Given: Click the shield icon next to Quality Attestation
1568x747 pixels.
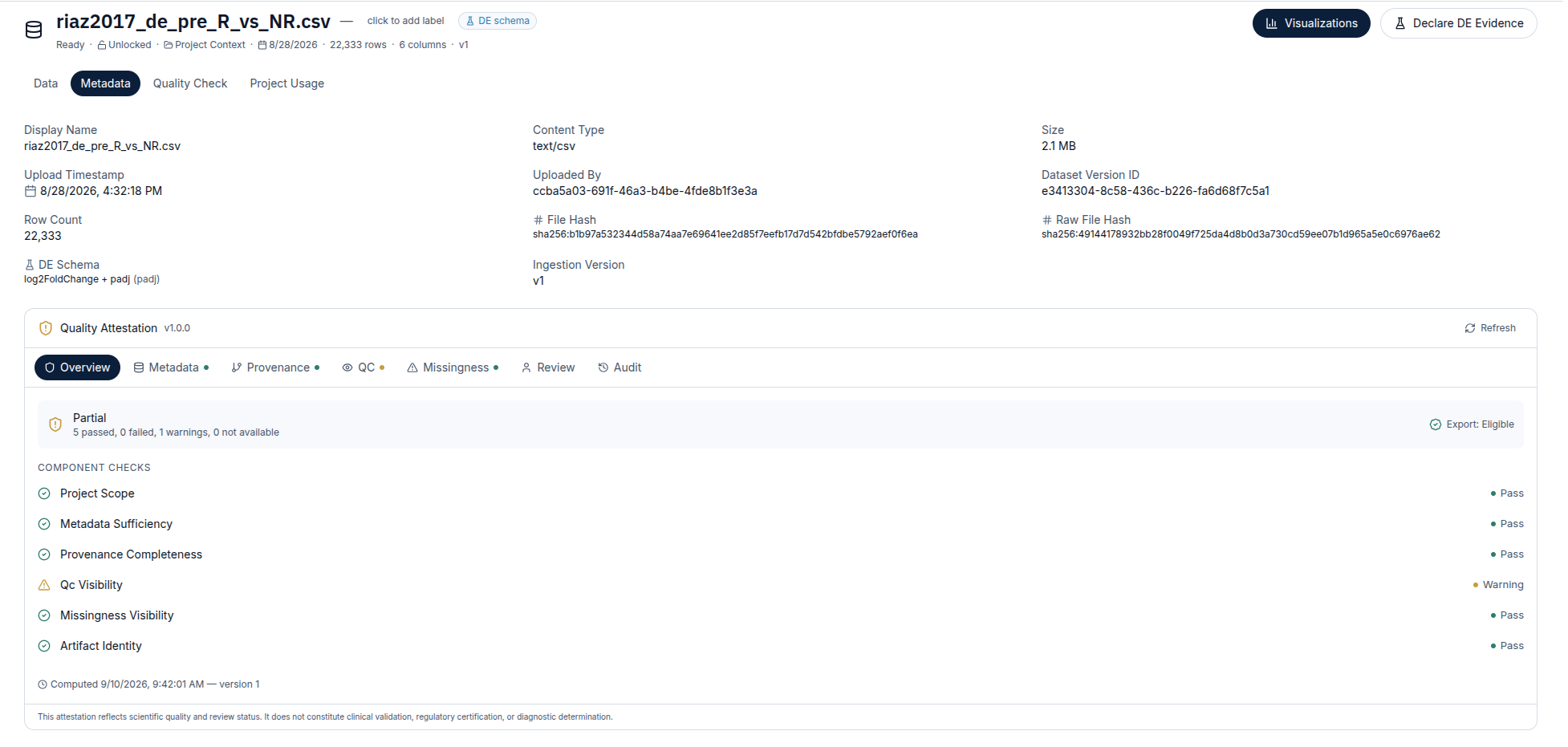Looking at the screenshot, I should [46, 328].
